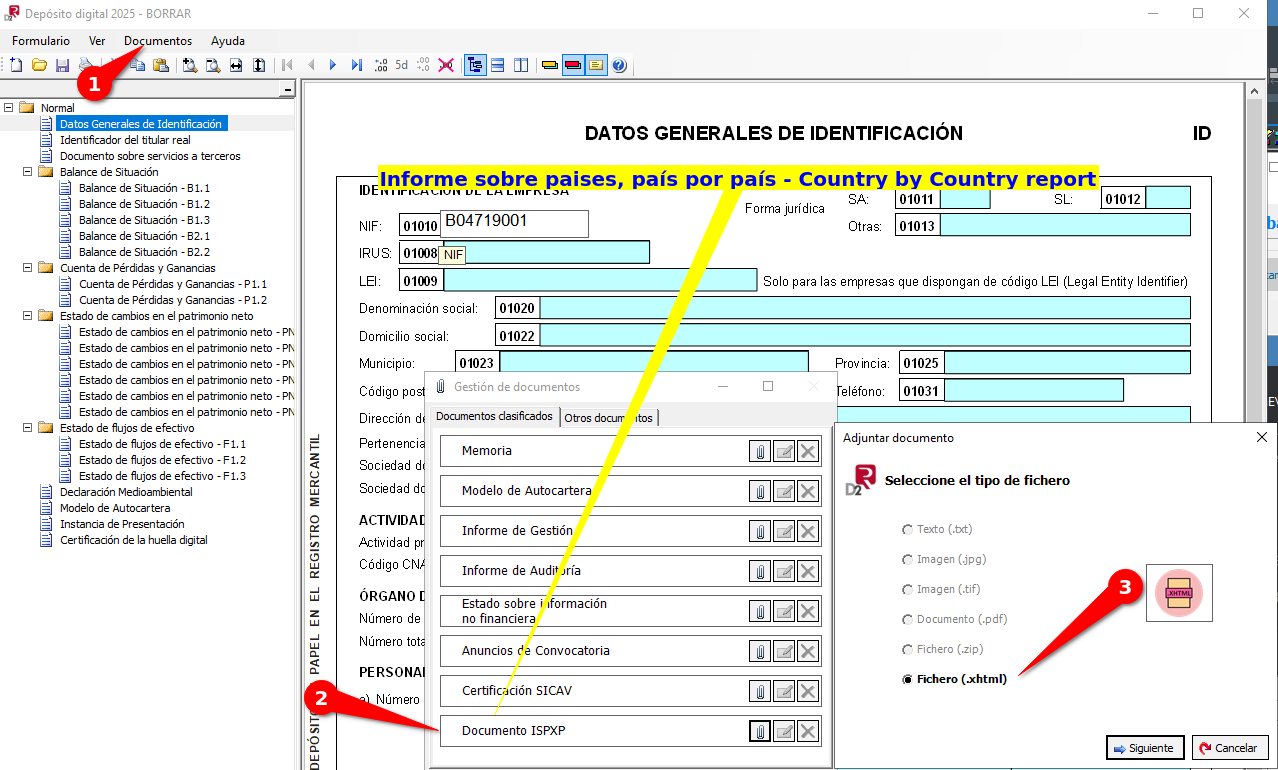Select Texto (.txt) file type
Image resolution: width=1278 pixels, height=770 pixels.
(x=938, y=529)
